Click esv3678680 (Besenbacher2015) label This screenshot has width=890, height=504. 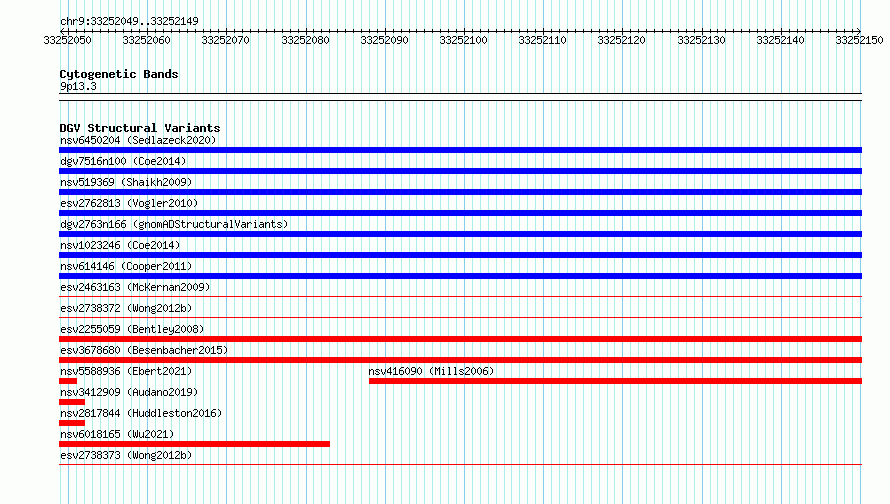(x=144, y=350)
